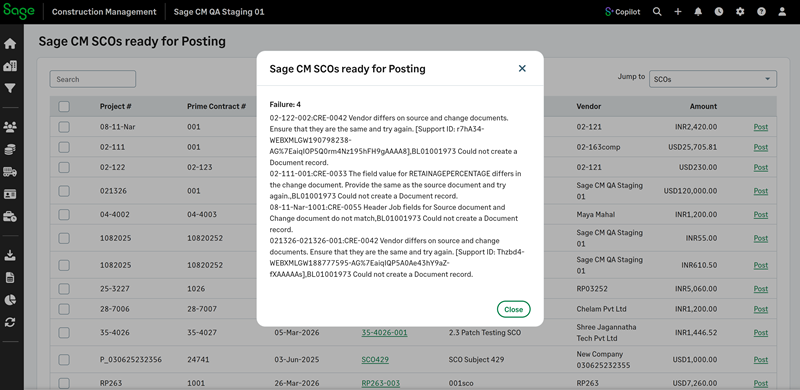Open the pie chart reports icon

pyautogui.click(x=10, y=300)
